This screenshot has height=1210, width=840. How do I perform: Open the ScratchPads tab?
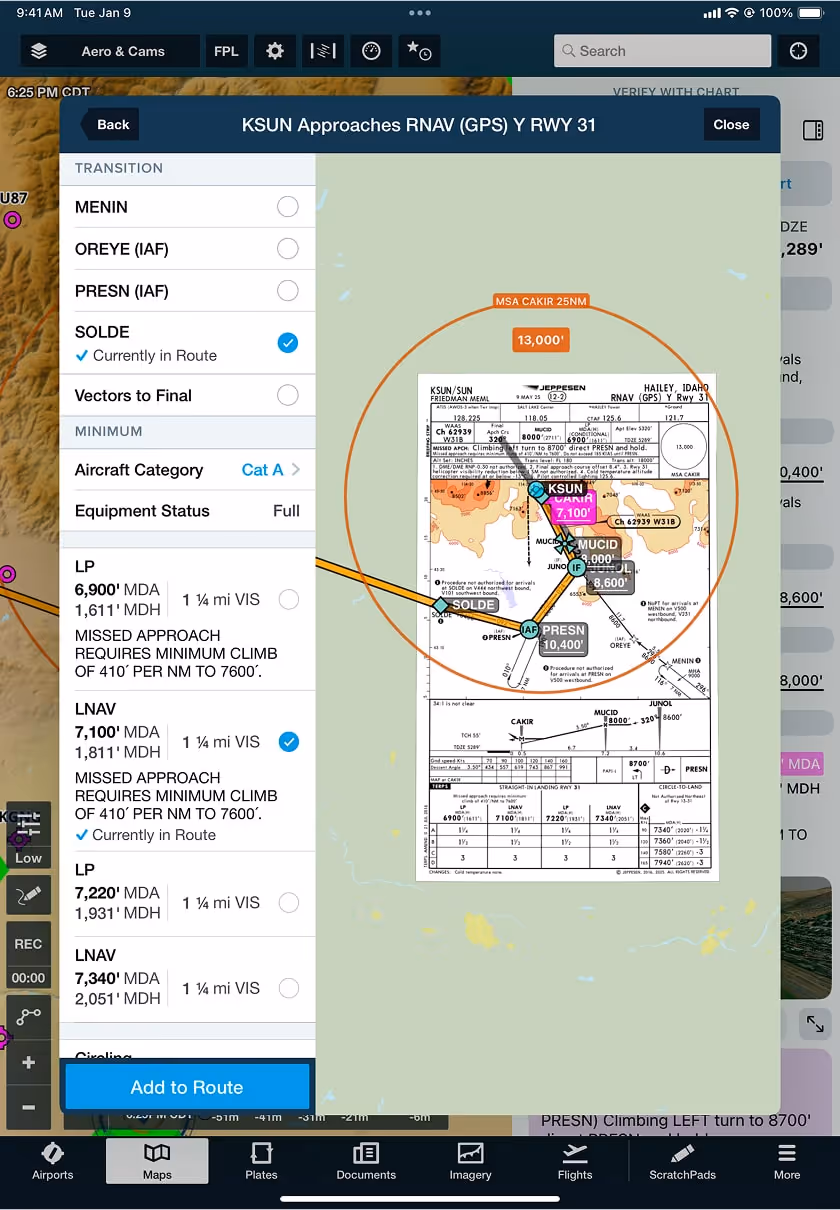coord(682,1162)
